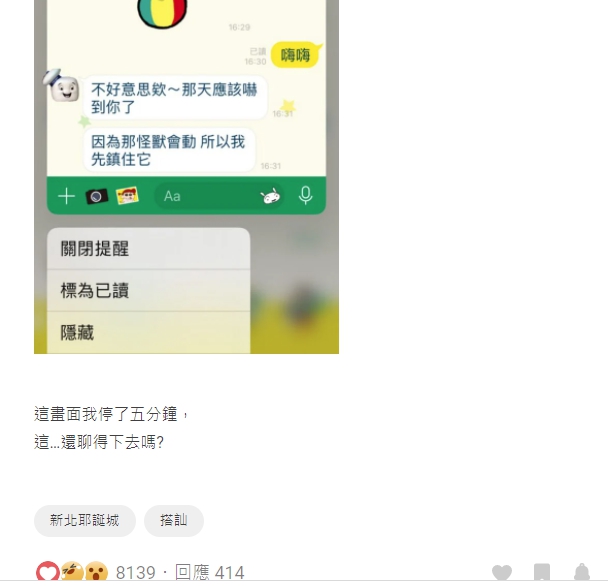
Task: Choose 隱藏 from the context menu
Action: pyautogui.click(x=149, y=333)
